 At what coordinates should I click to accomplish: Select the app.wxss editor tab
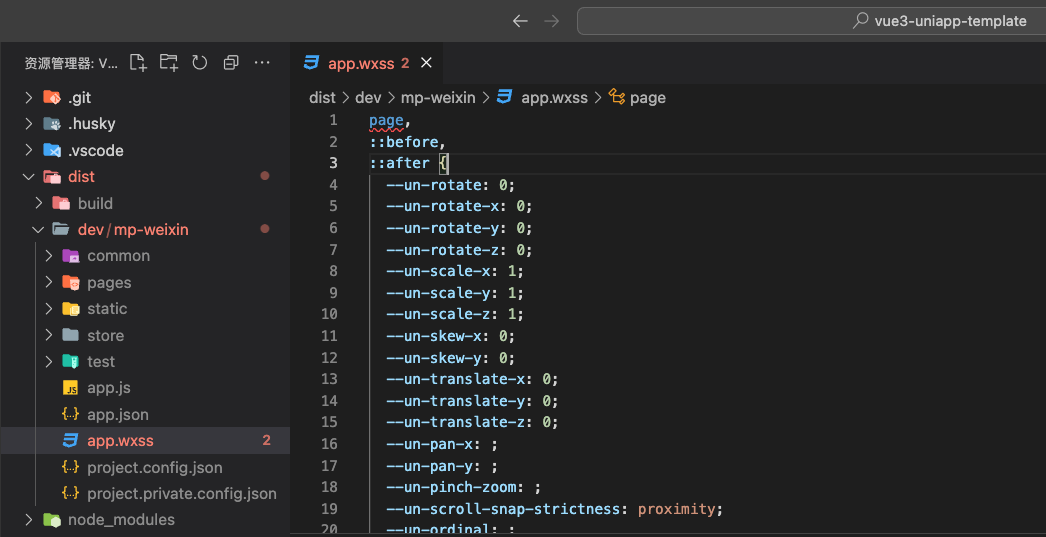click(367, 63)
